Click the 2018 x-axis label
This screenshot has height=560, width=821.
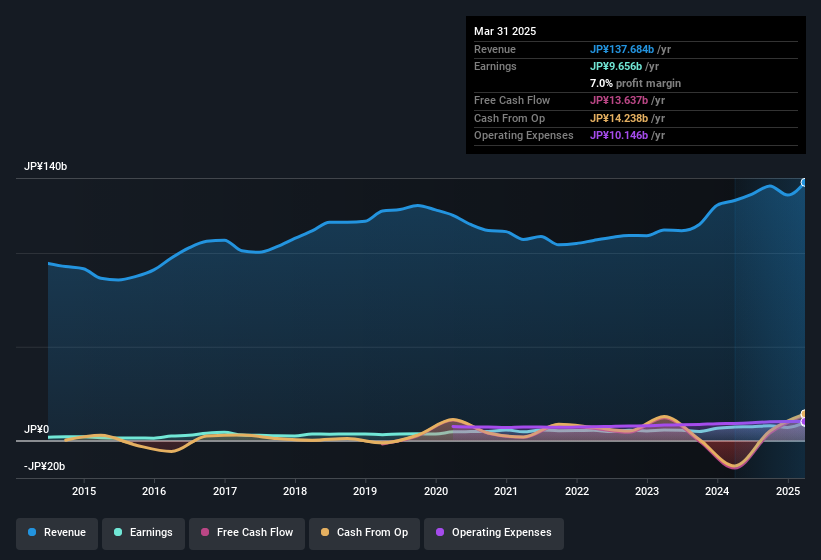click(295, 491)
